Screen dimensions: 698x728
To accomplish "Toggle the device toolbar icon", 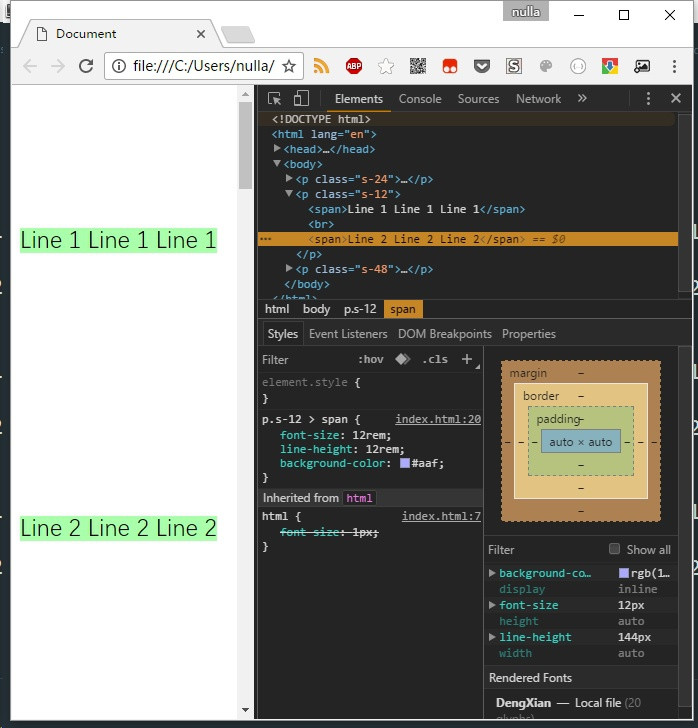I will [301, 99].
